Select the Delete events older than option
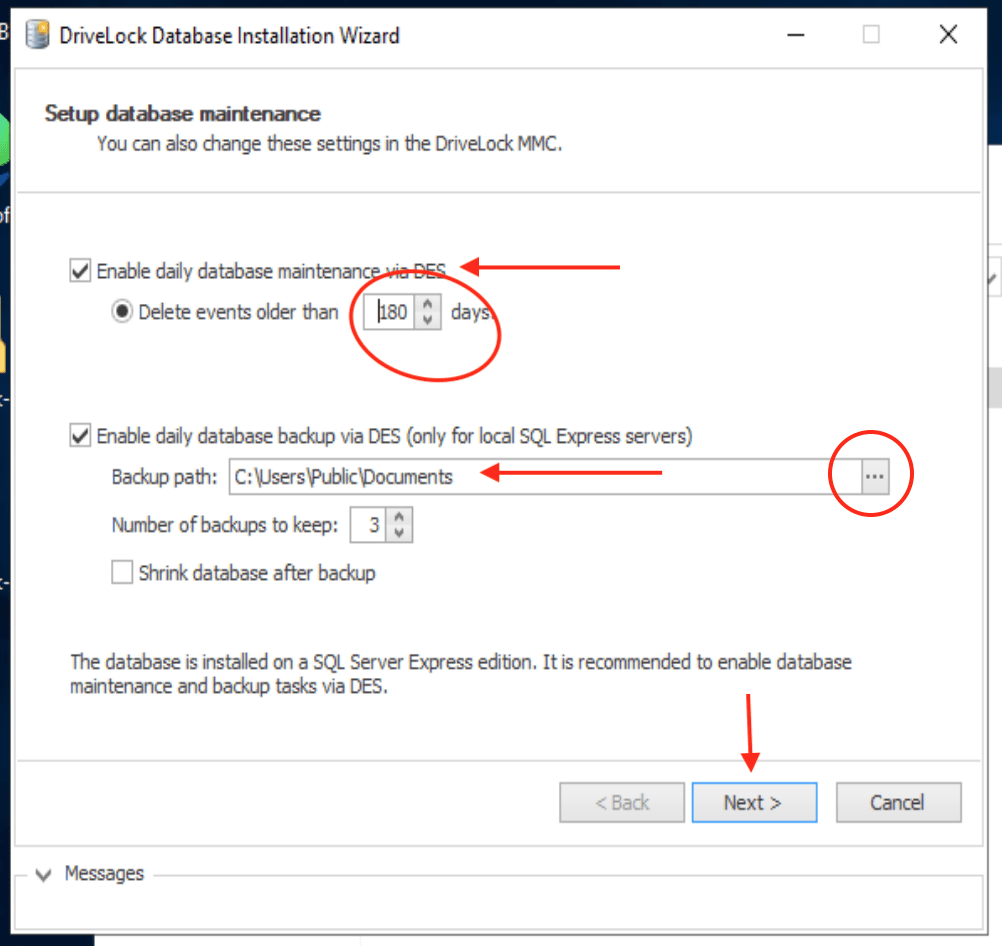The height and width of the screenshot is (946, 1002). pos(122,312)
